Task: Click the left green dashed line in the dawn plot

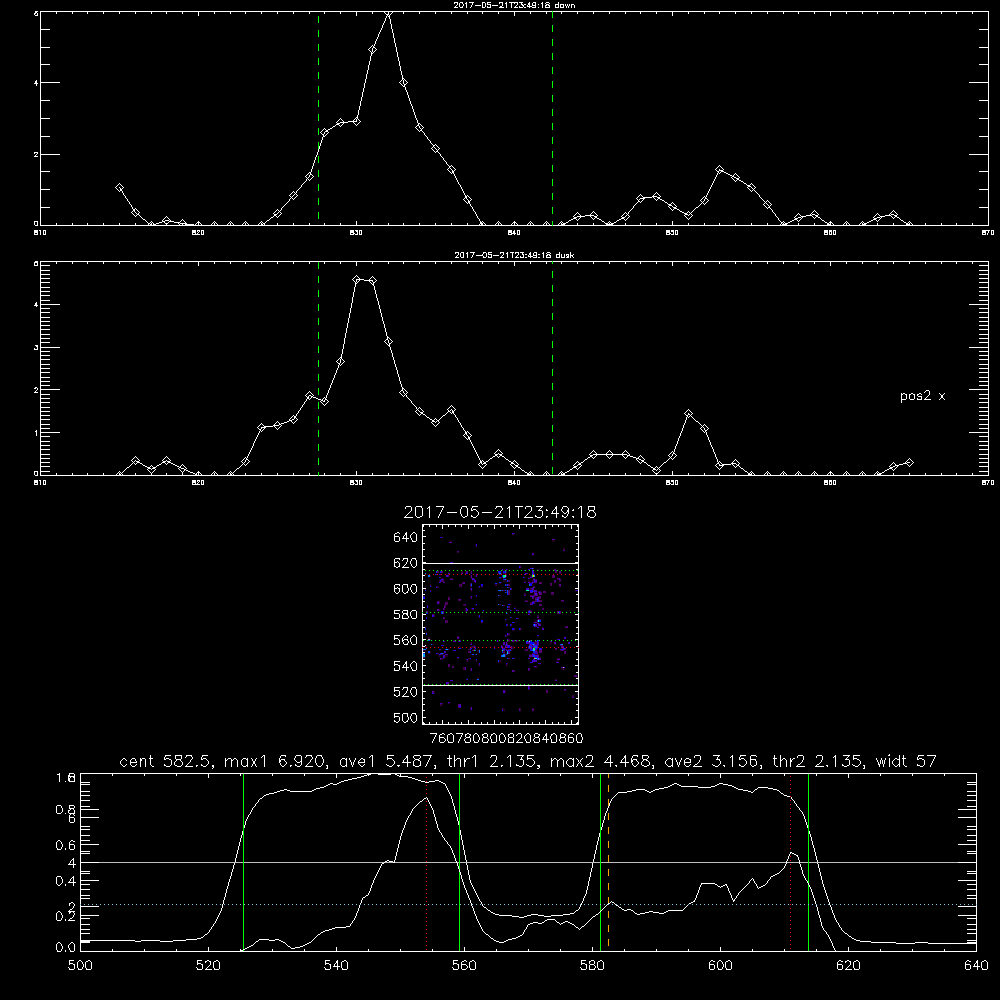Action: pos(318,118)
